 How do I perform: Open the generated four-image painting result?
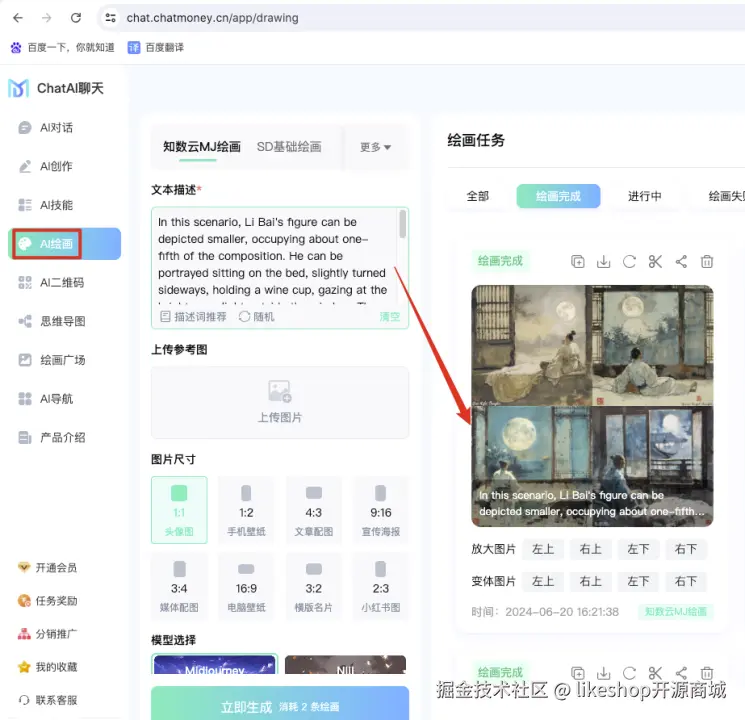point(592,406)
